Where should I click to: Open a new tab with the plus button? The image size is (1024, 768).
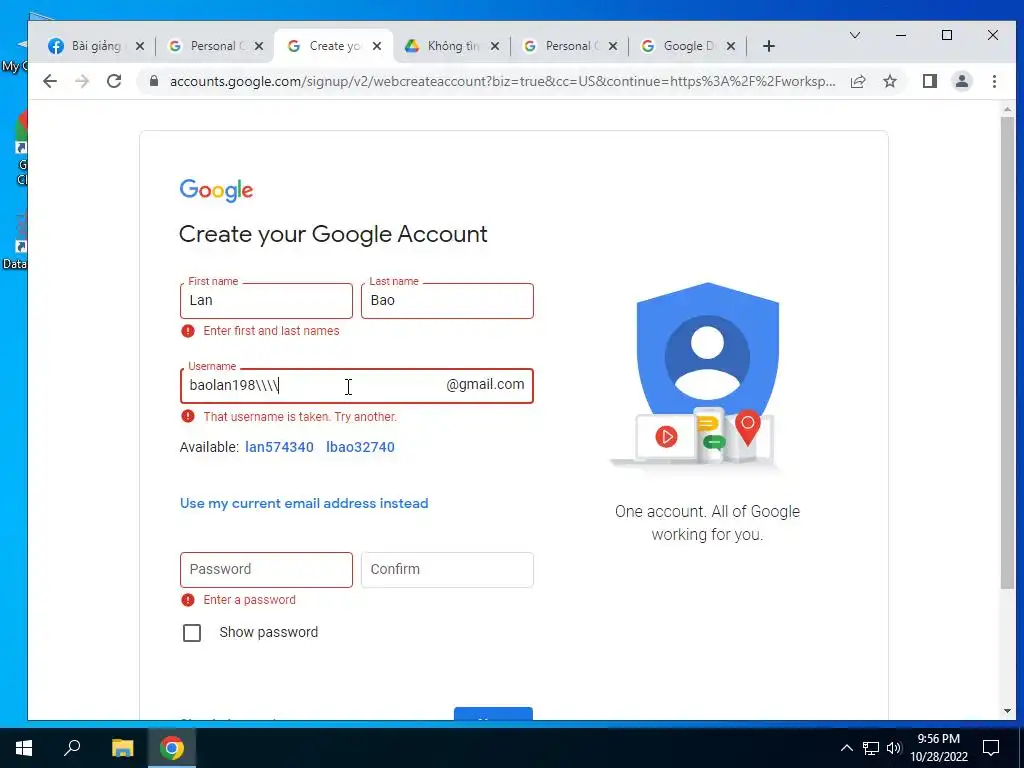click(769, 46)
